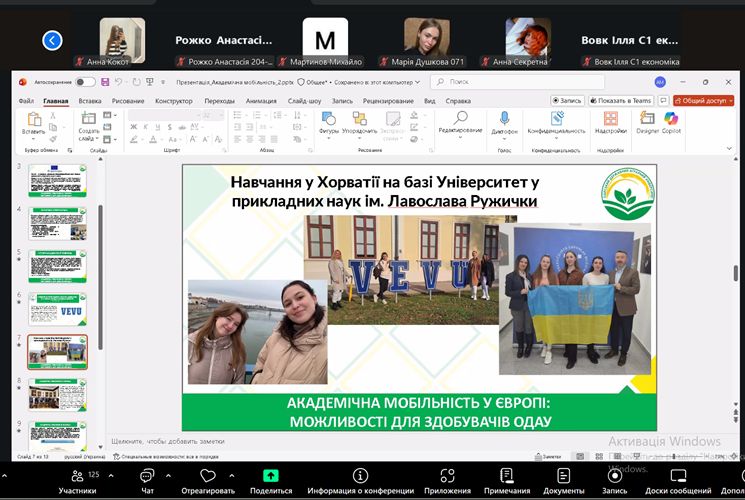Open the Анимация ribbon tab
Image resolution: width=745 pixels, height=500 pixels.
coord(261,101)
